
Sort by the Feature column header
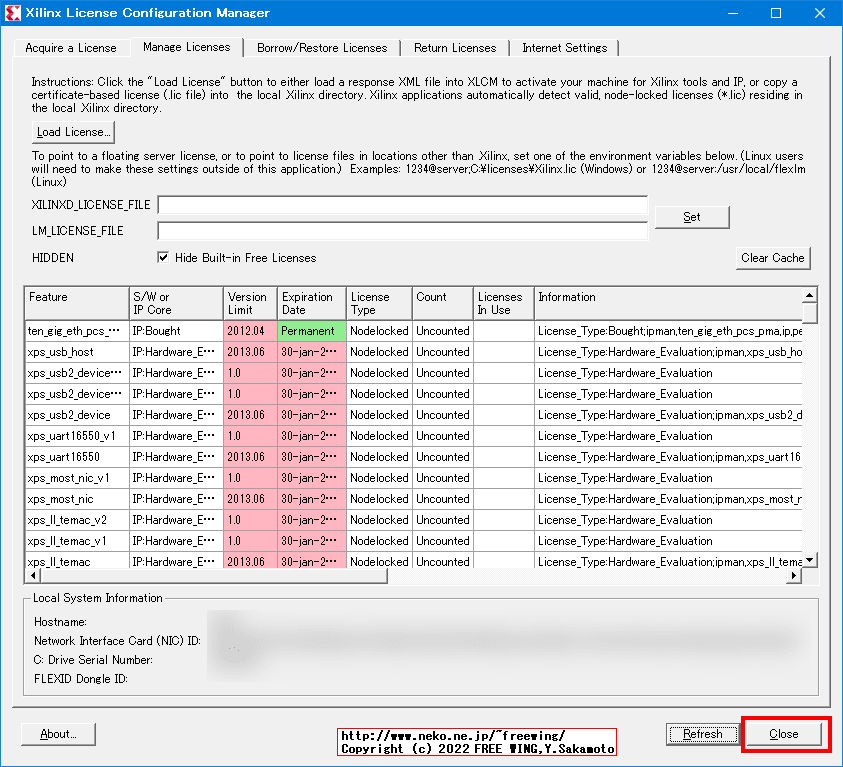(77, 303)
